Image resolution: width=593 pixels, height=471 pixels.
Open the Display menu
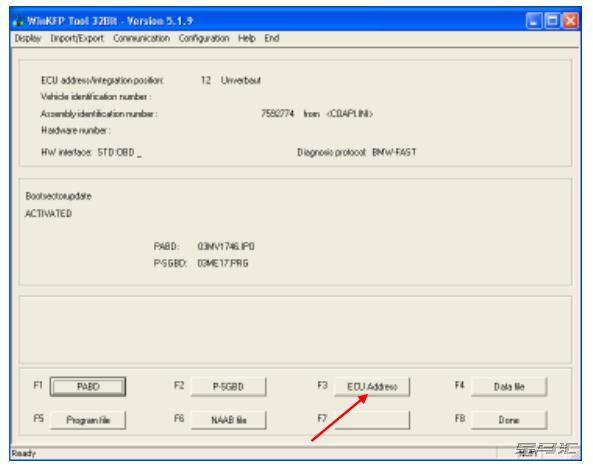tap(28, 38)
